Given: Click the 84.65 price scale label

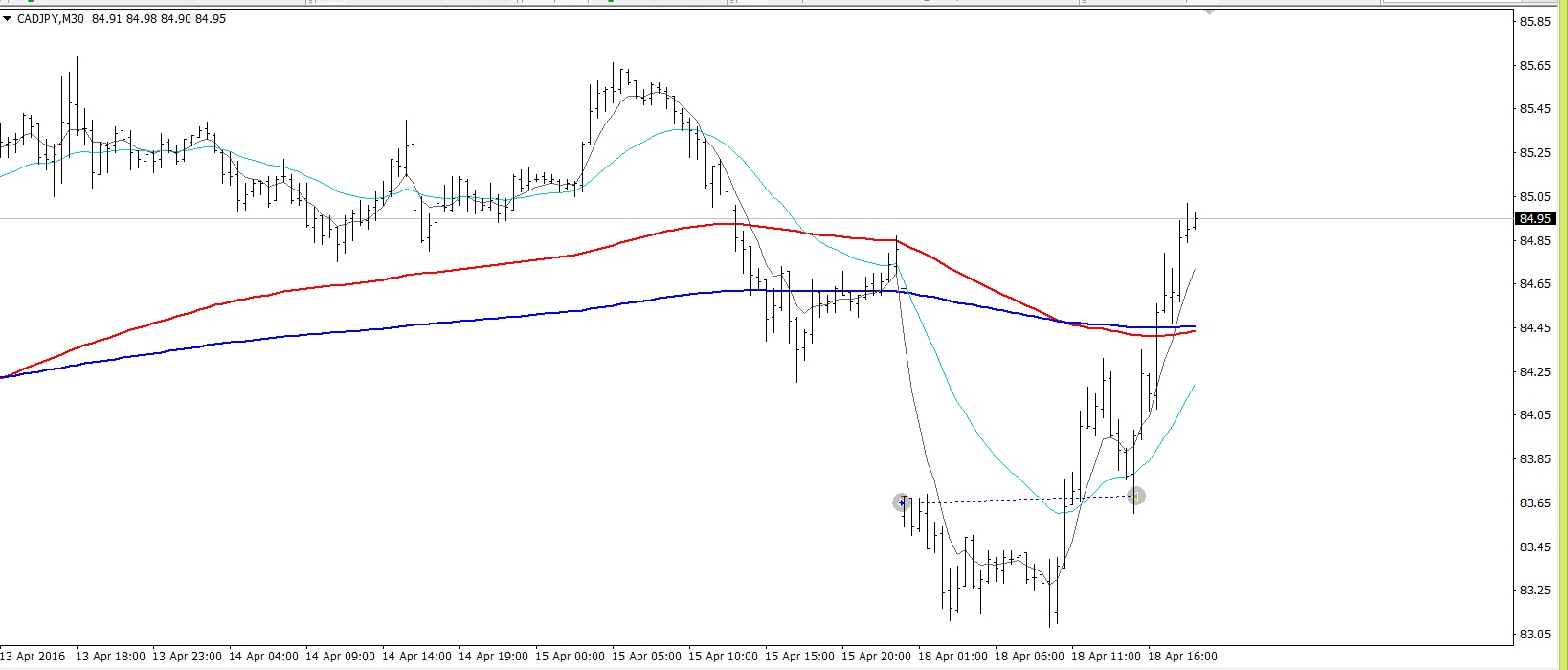Looking at the screenshot, I should pos(1535,284).
